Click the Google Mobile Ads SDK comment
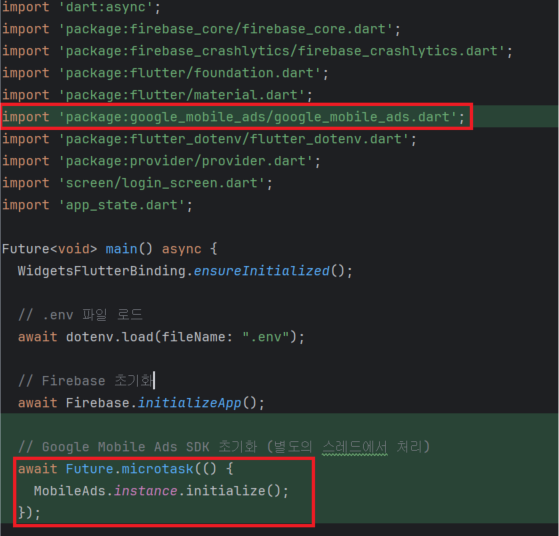 (224, 447)
